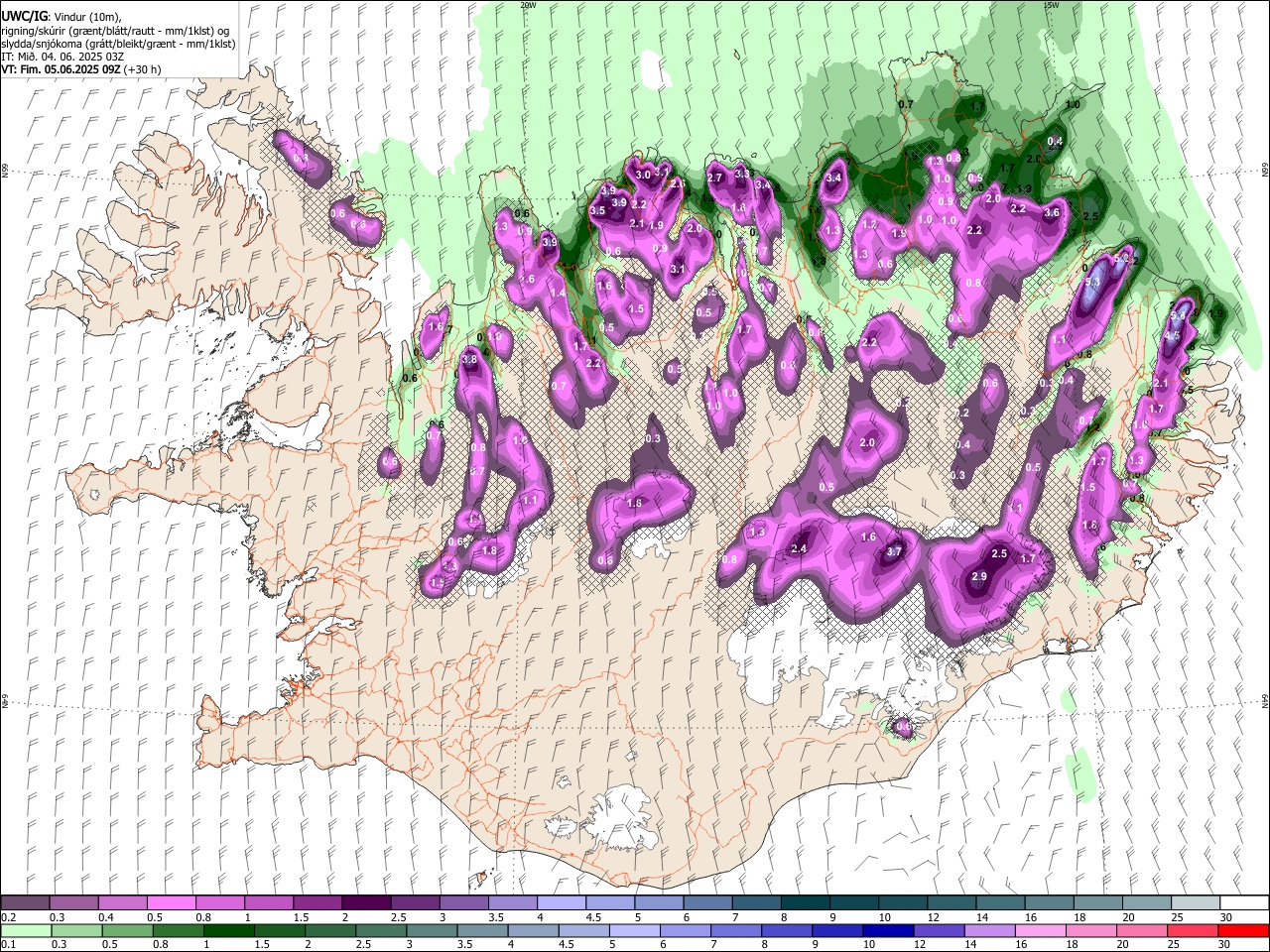Screen dimensions: 1270x952
Task: Select the 'VT: Fim. 05.06.2025 09Z' line
Action: click(62, 69)
